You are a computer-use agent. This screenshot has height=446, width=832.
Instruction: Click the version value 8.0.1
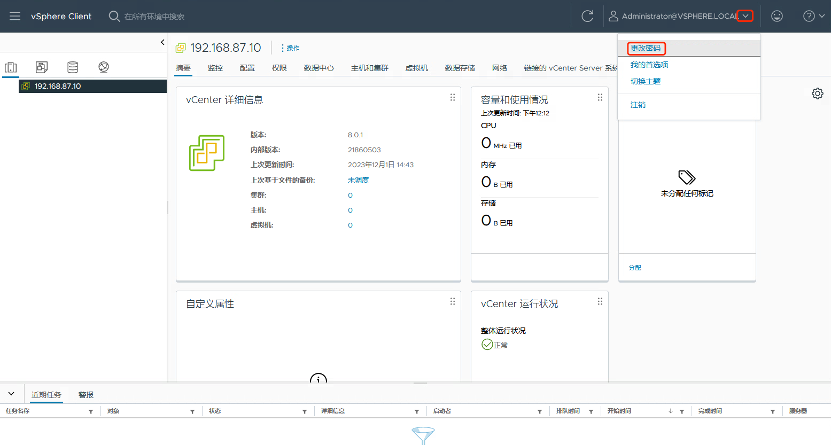tap(356, 135)
